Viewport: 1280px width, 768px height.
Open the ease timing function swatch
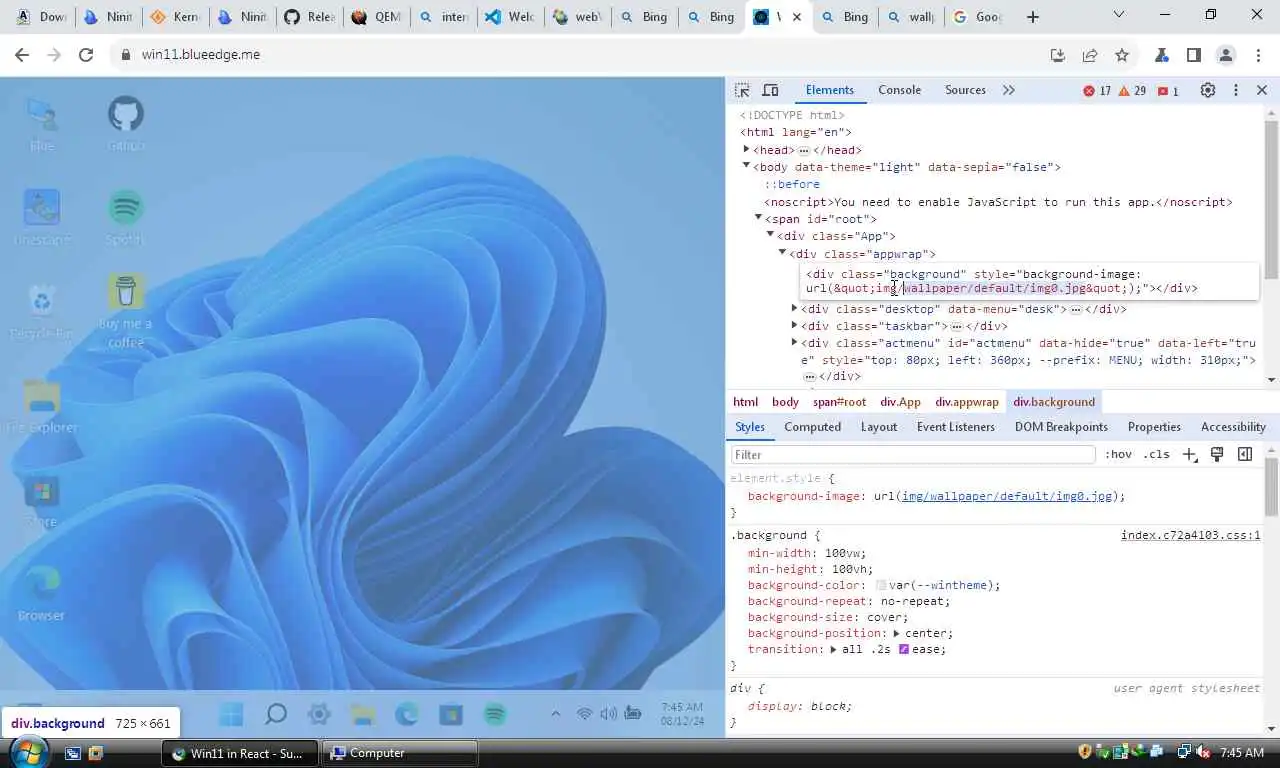[904, 649]
